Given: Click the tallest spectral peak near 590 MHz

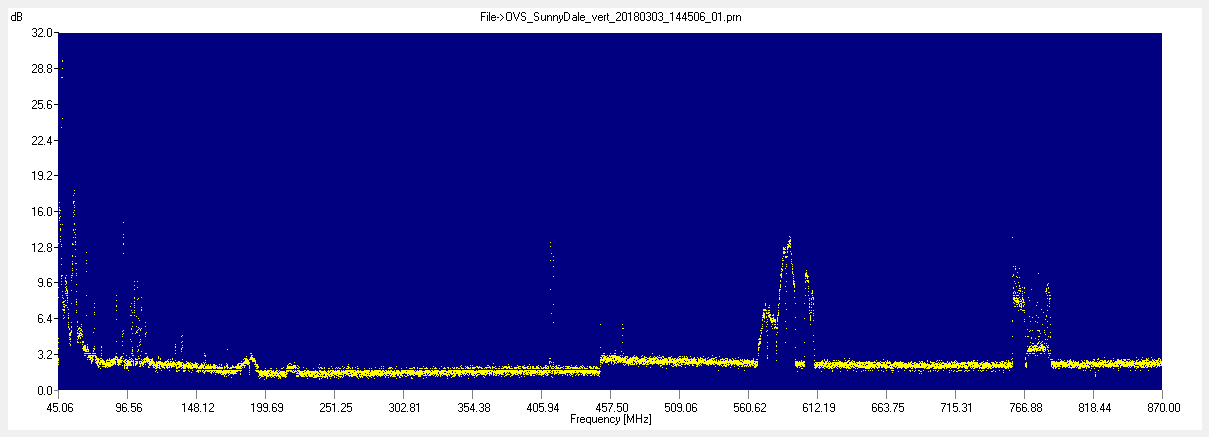Looking at the screenshot, I should coord(789,242).
